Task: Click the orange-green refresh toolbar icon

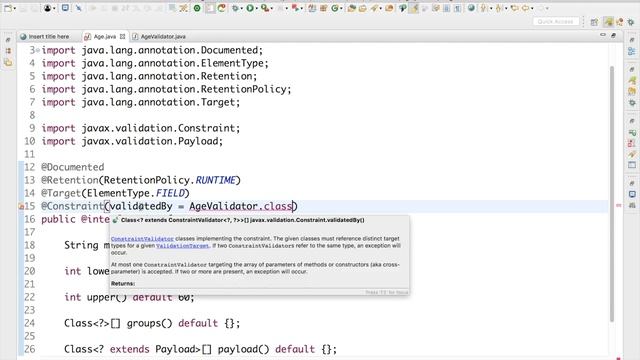Action: [x=222, y=8]
